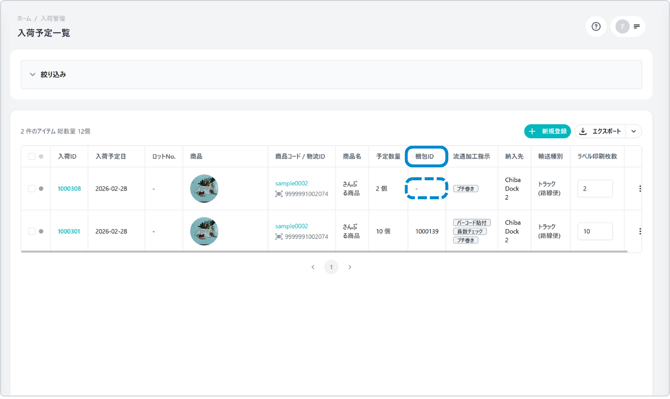Open three-dot menu for row 1000301
670x399 pixels.
point(640,231)
